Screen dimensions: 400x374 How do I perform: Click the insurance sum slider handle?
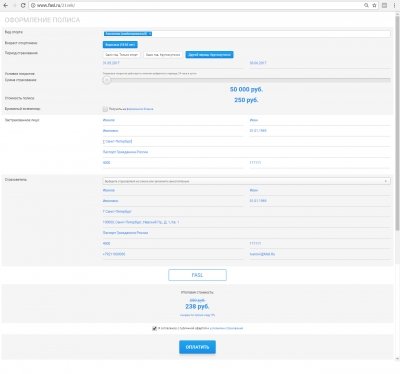coord(107,80)
